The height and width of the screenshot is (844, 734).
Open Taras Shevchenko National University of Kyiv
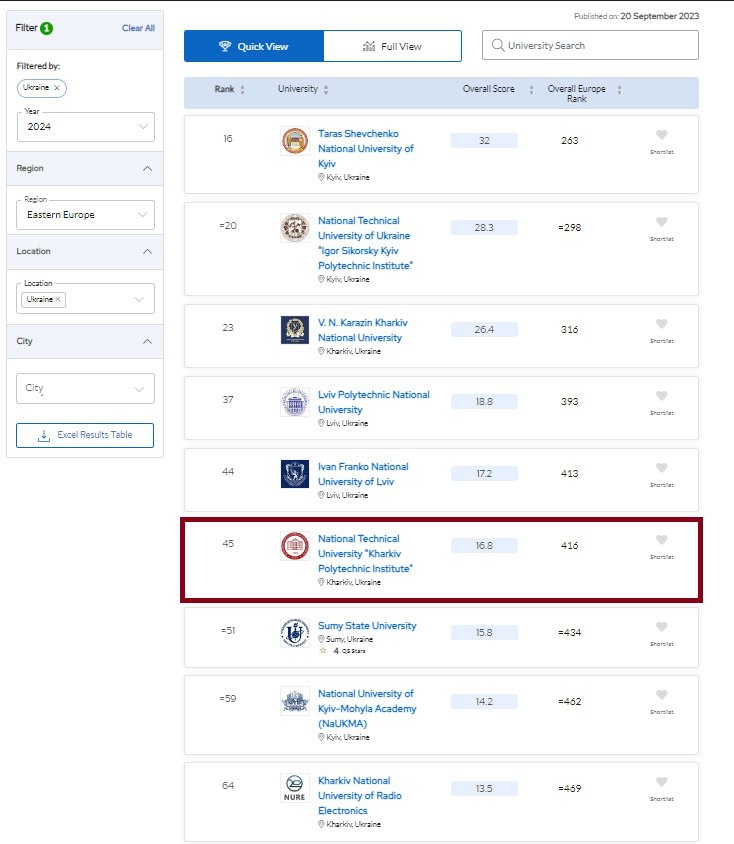(x=365, y=149)
